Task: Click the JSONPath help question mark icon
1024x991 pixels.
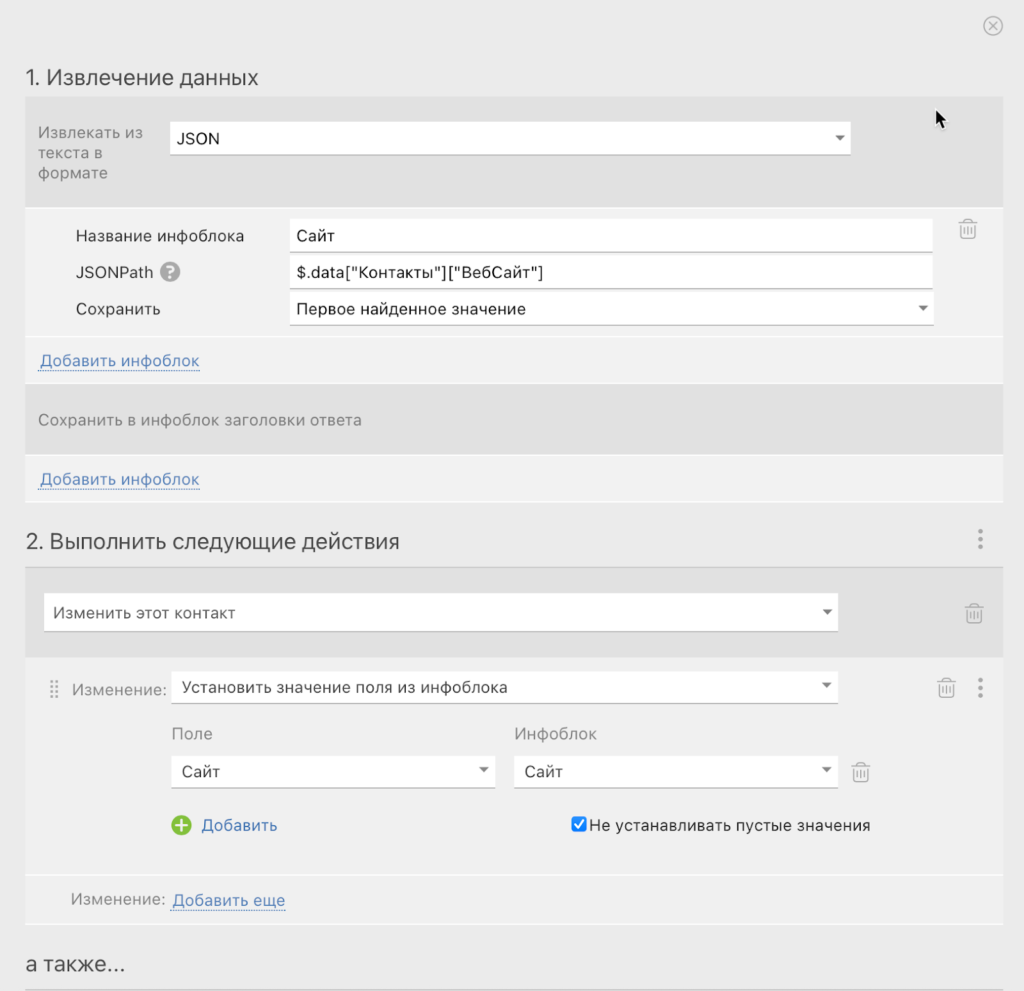Action: coord(171,272)
